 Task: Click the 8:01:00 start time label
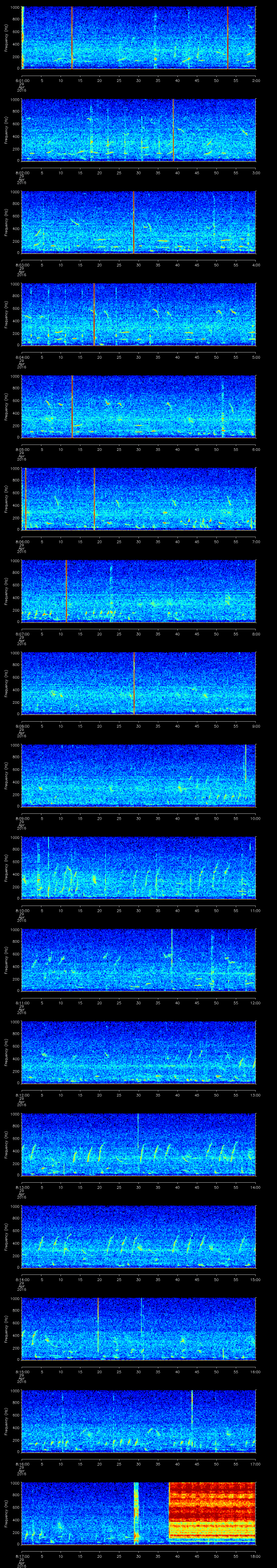pos(22,80)
